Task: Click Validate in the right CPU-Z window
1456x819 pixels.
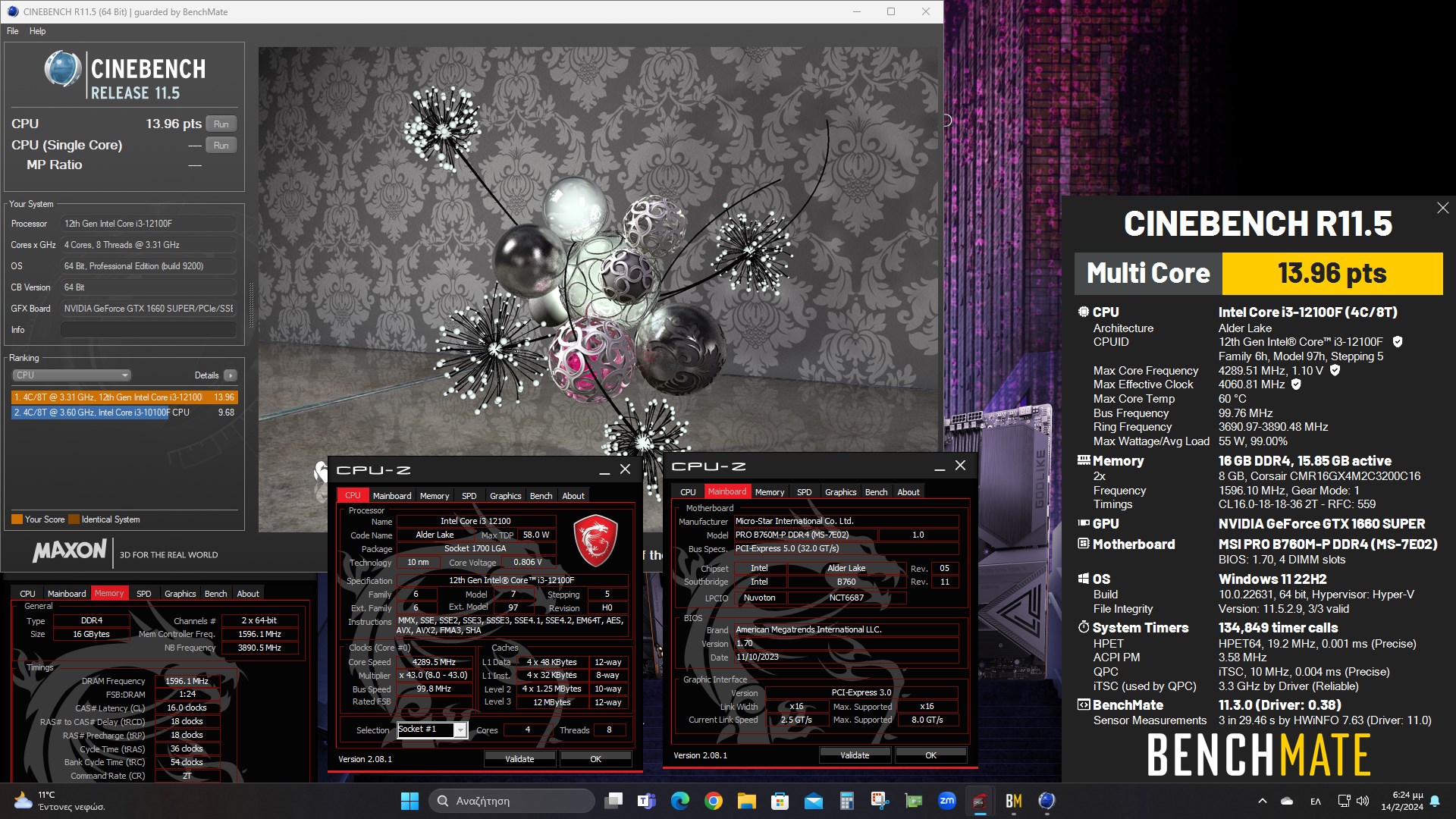Action: [x=855, y=755]
